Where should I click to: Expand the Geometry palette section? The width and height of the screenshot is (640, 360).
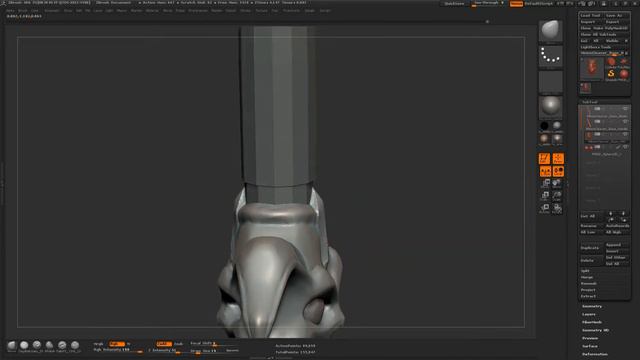click(x=592, y=306)
